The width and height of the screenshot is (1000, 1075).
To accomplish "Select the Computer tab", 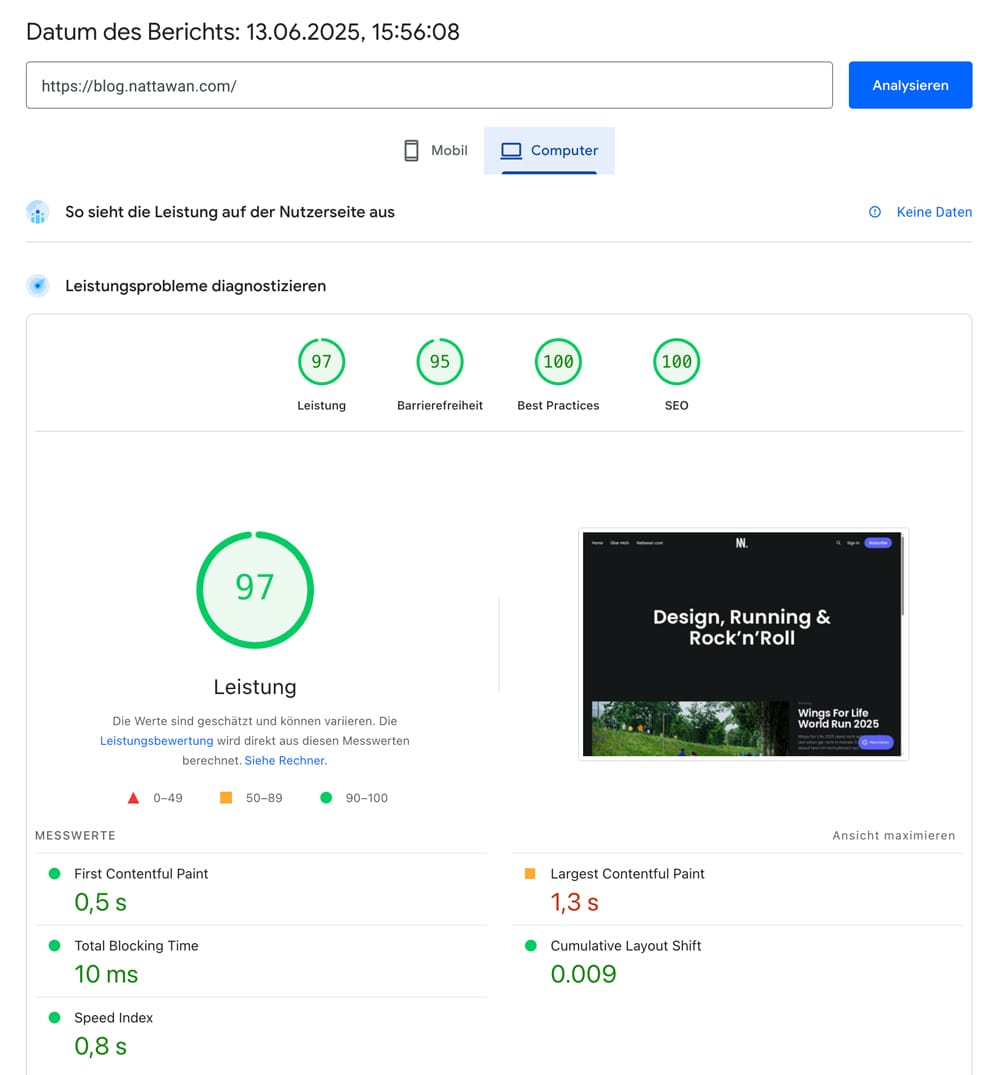I will tap(549, 150).
